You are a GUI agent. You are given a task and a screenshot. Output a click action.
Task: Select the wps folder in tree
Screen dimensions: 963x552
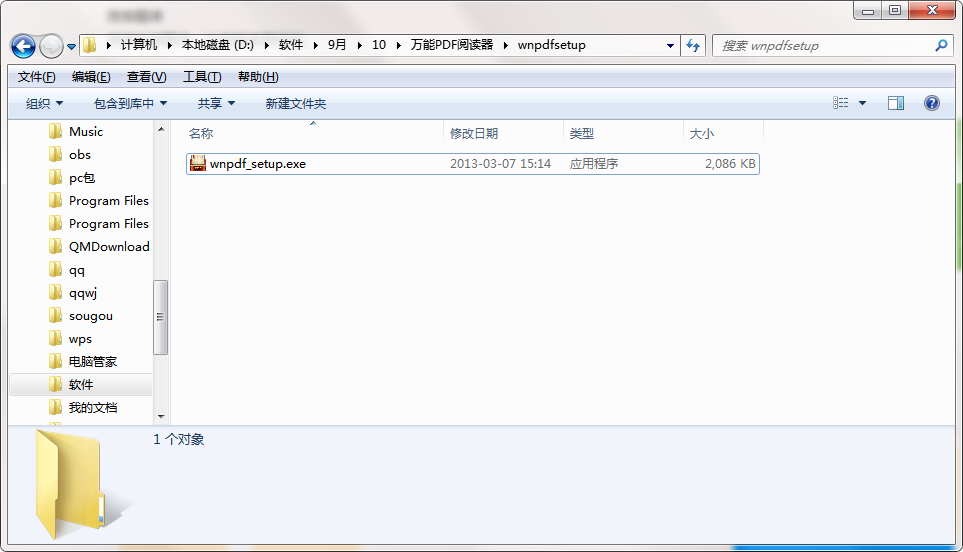pyautogui.click(x=81, y=339)
